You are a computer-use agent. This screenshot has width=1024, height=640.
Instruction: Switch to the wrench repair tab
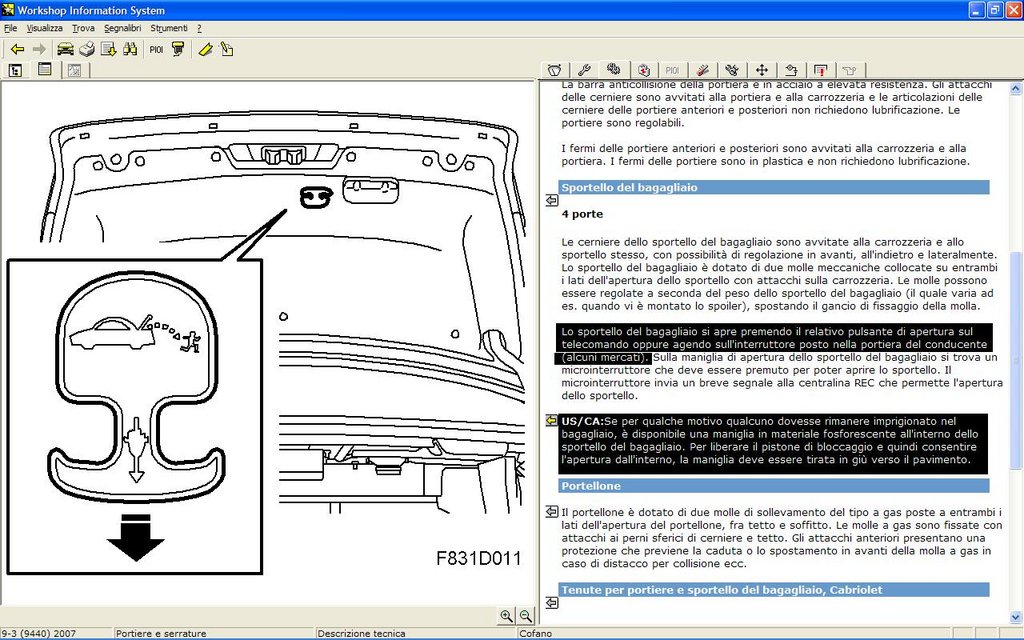click(x=584, y=70)
